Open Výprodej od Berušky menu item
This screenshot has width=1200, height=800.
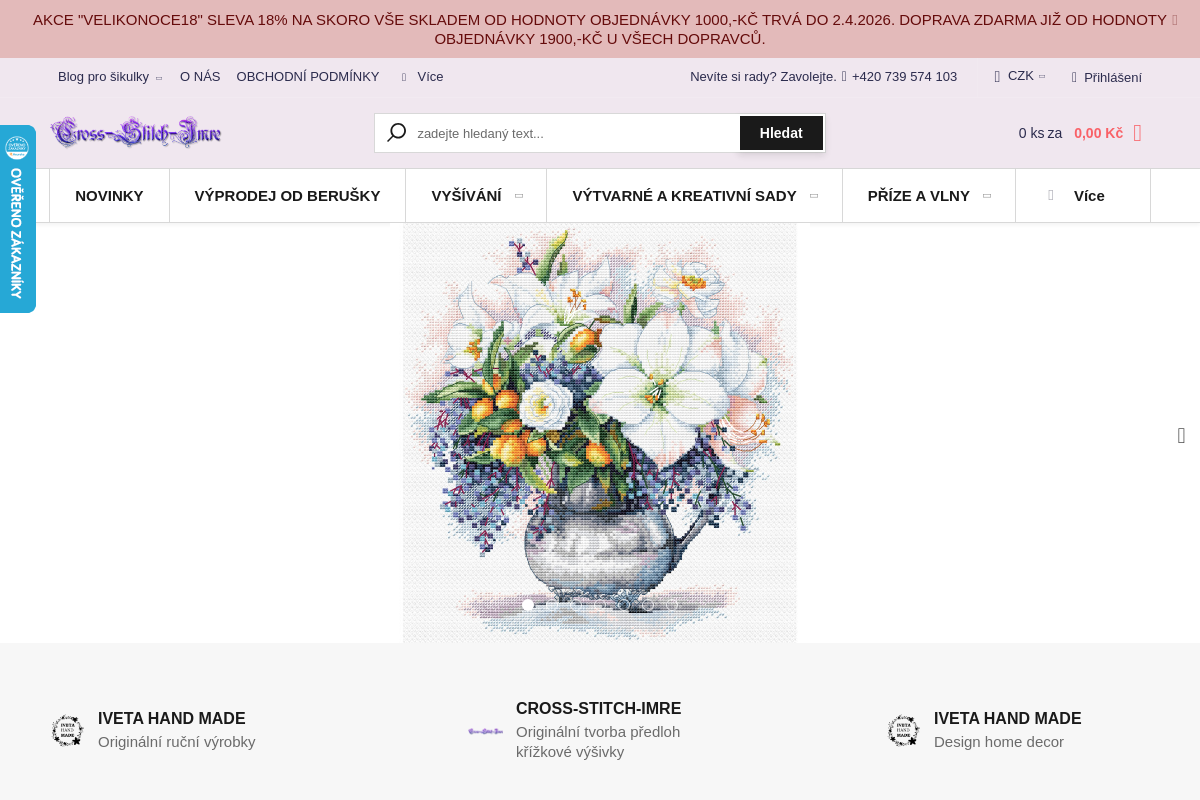tap(287, 196)
